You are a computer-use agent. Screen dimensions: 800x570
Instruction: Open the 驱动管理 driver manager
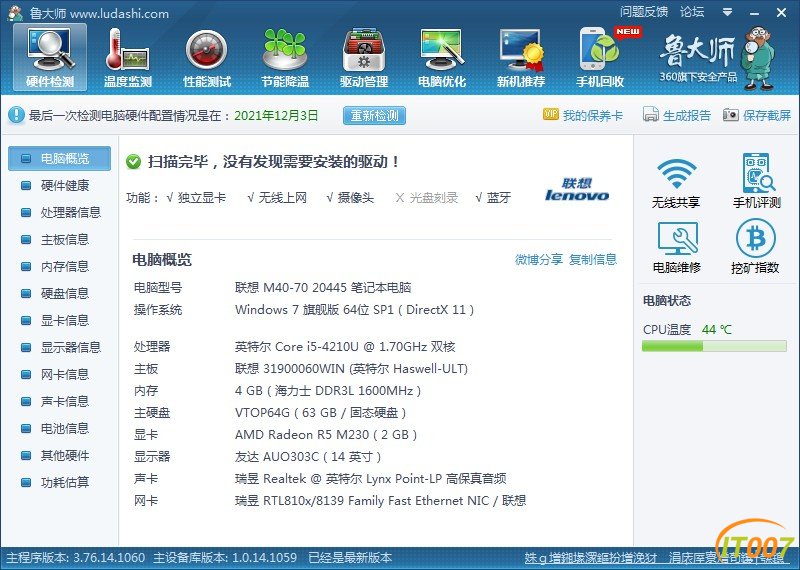click(364, 57)
